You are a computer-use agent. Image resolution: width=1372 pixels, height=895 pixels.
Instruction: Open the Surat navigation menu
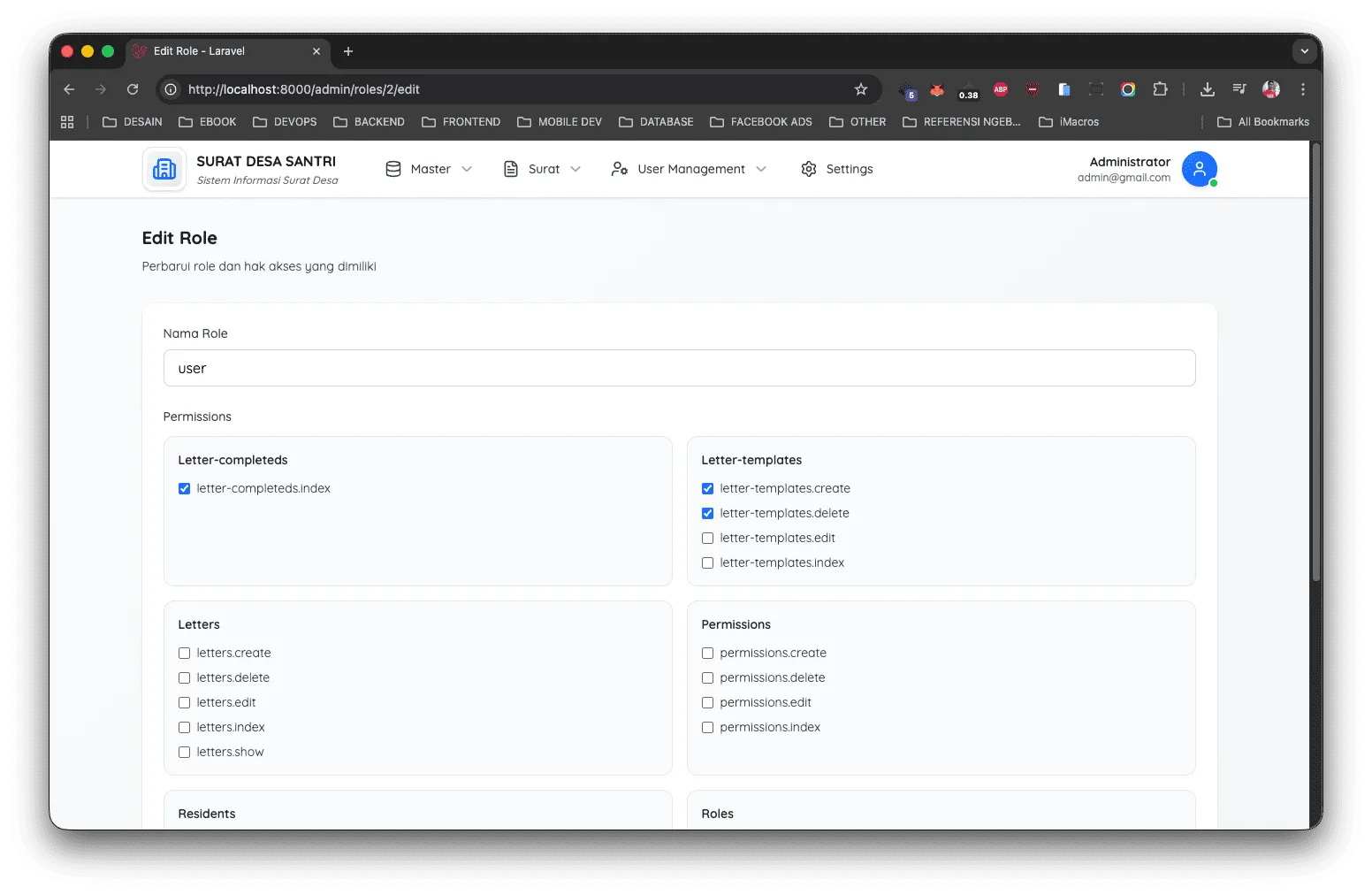pyautogui.click(x=543, y=169)
